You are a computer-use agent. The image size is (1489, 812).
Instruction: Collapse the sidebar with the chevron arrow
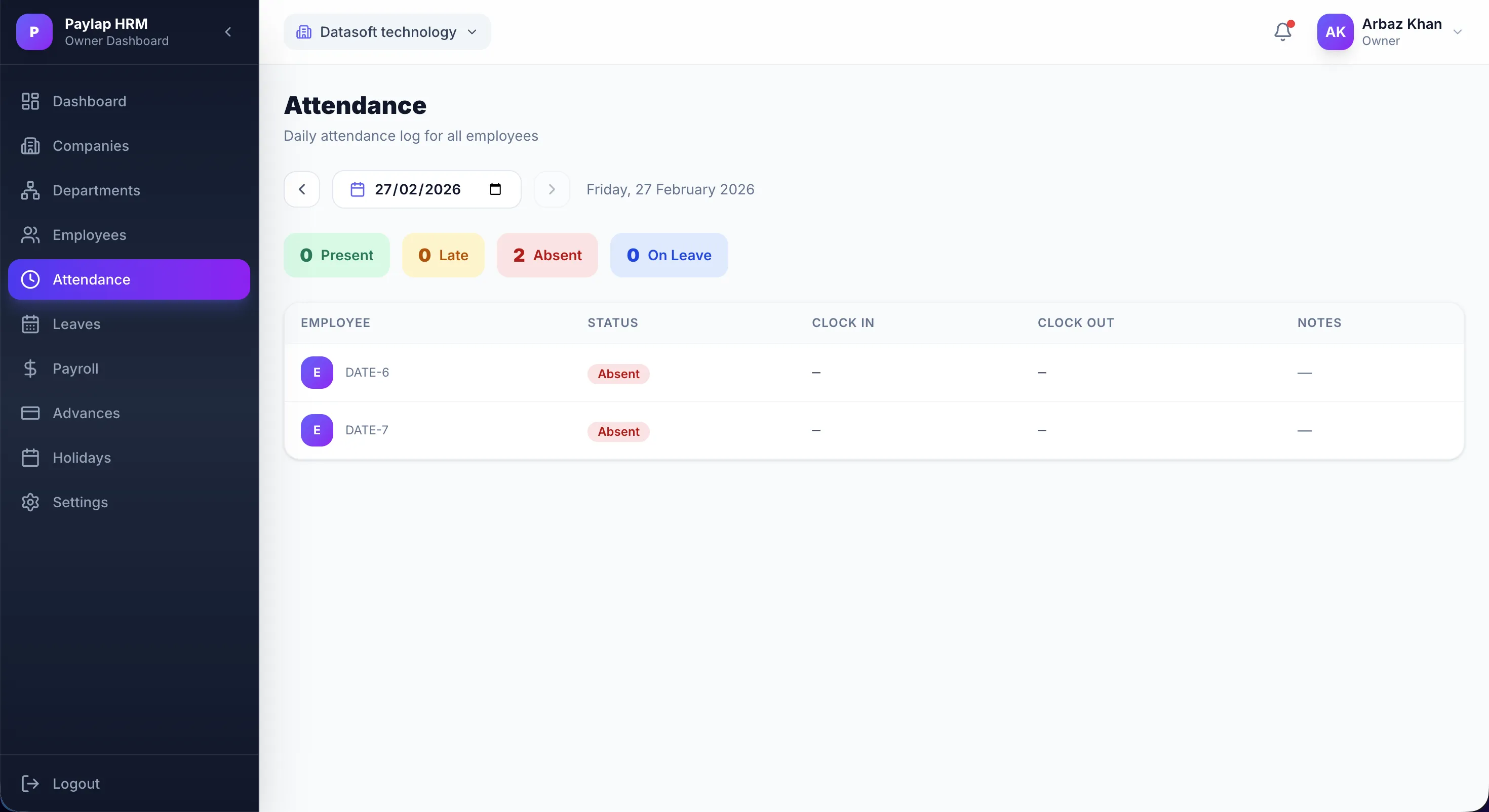point(228,32)
